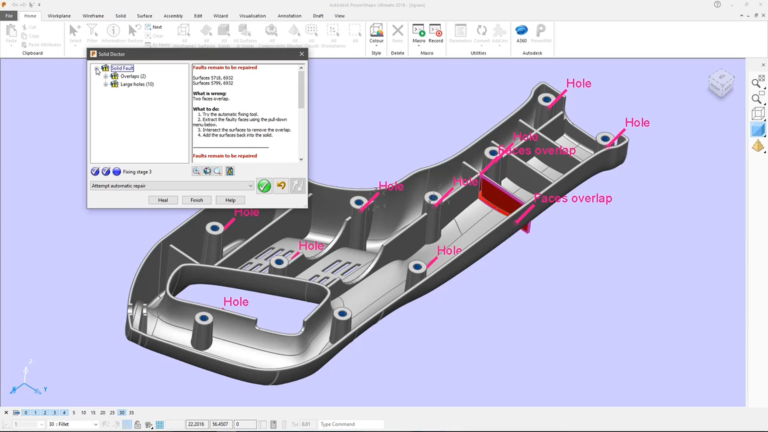Click the view cube in the viewport

point(721,83)
